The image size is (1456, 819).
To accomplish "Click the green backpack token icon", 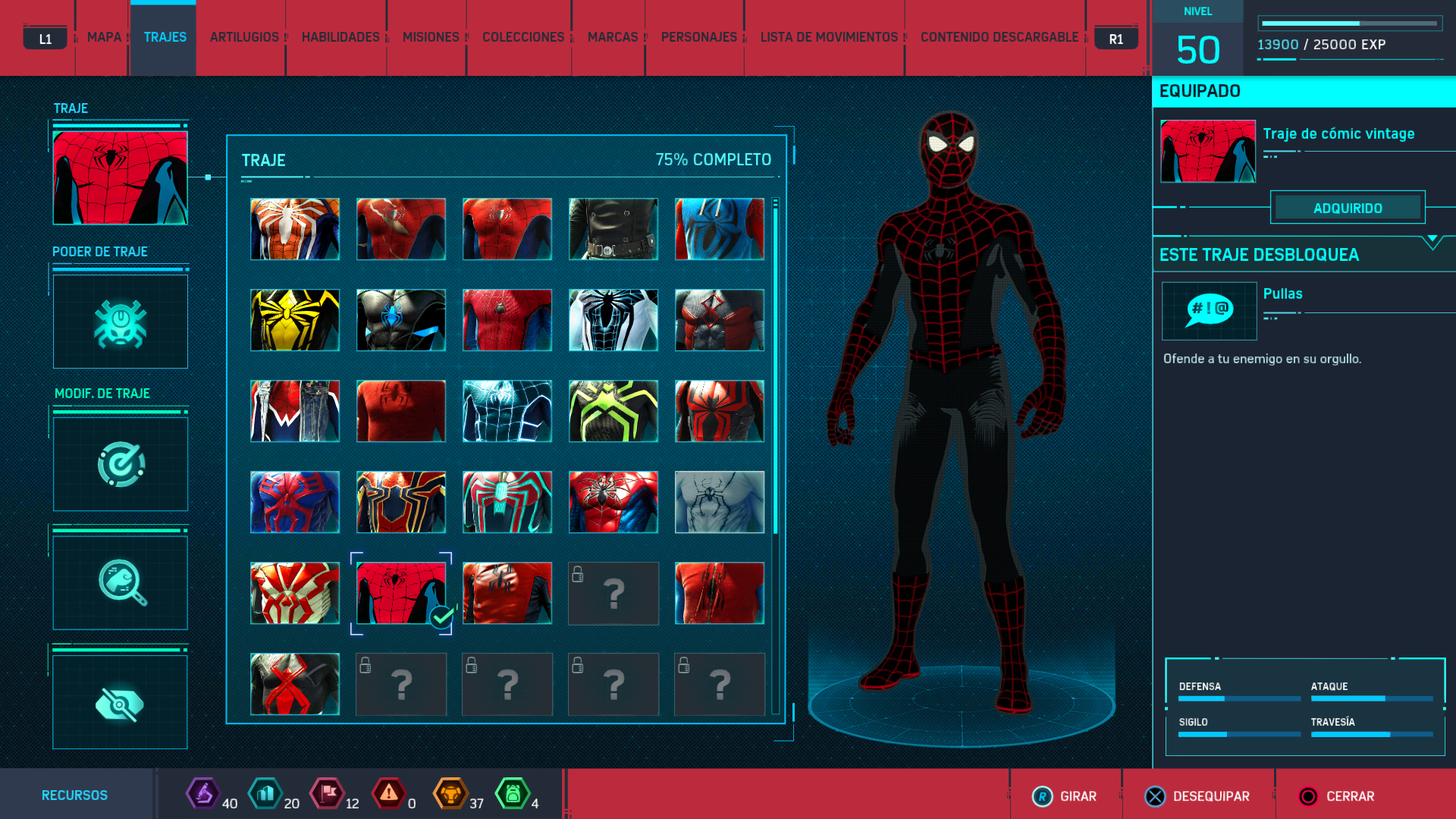I will (512, 794).
